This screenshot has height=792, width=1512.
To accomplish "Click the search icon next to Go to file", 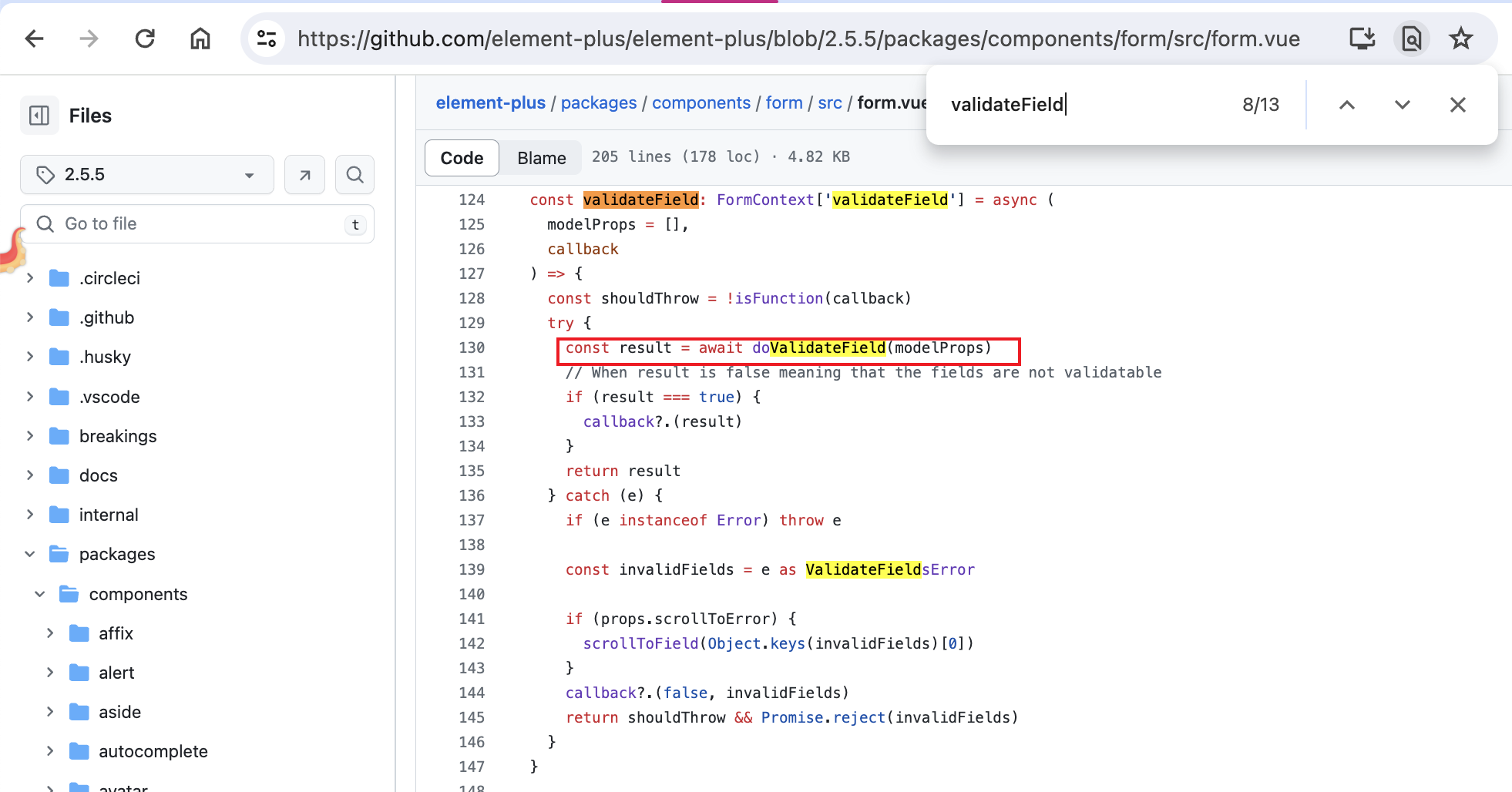I will (x=354, y=175).
